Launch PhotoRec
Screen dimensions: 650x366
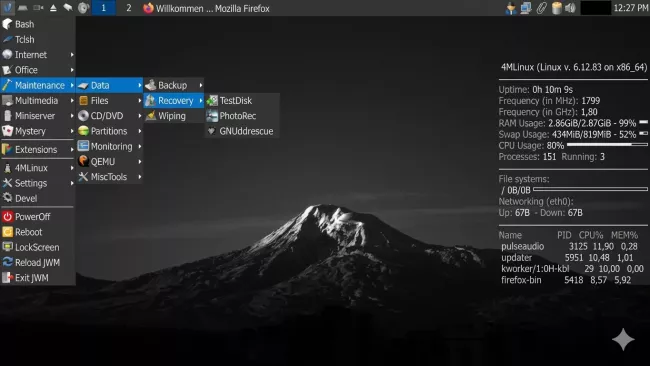[x=242, y=116]
